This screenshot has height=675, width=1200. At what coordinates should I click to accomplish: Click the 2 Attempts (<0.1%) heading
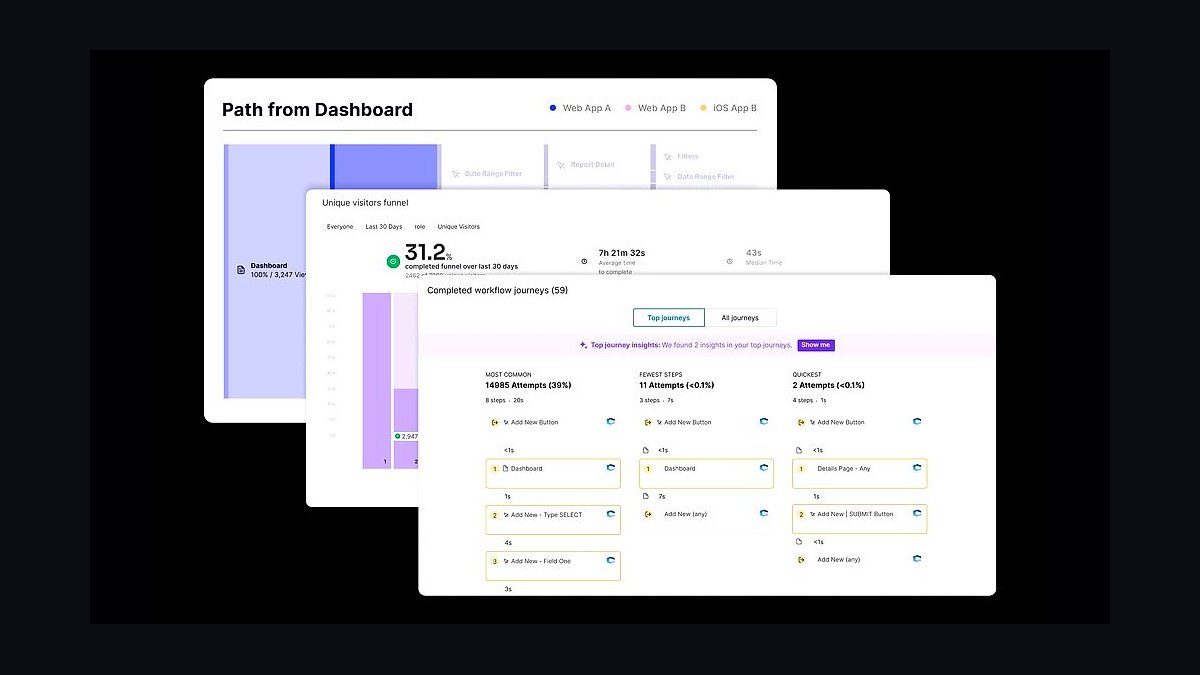[x=828, y=385]
